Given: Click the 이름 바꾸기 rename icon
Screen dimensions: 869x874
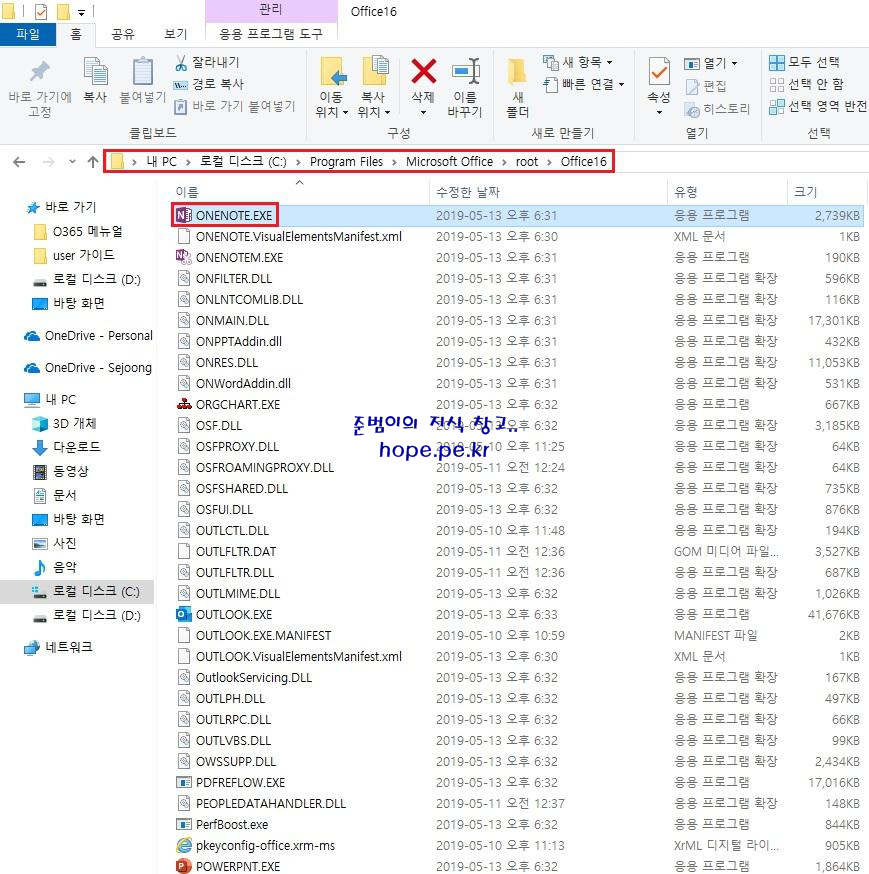Looking at the screenshot, I should coord(465,71).
